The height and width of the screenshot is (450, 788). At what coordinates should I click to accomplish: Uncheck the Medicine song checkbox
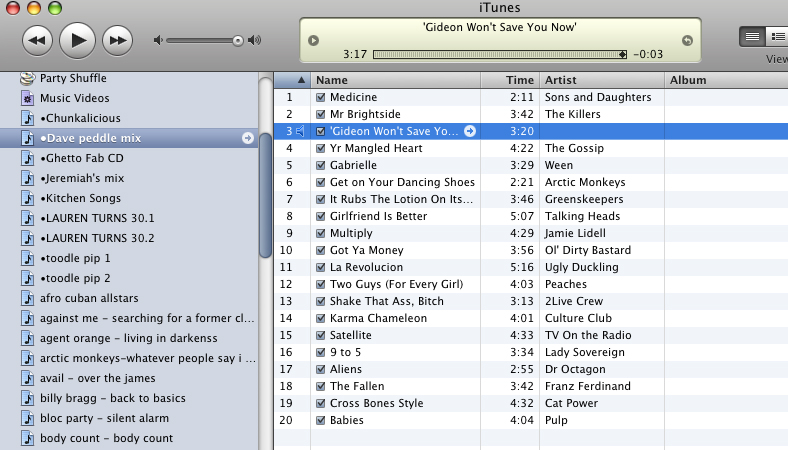pyautogui.click(x=321, y=97)
